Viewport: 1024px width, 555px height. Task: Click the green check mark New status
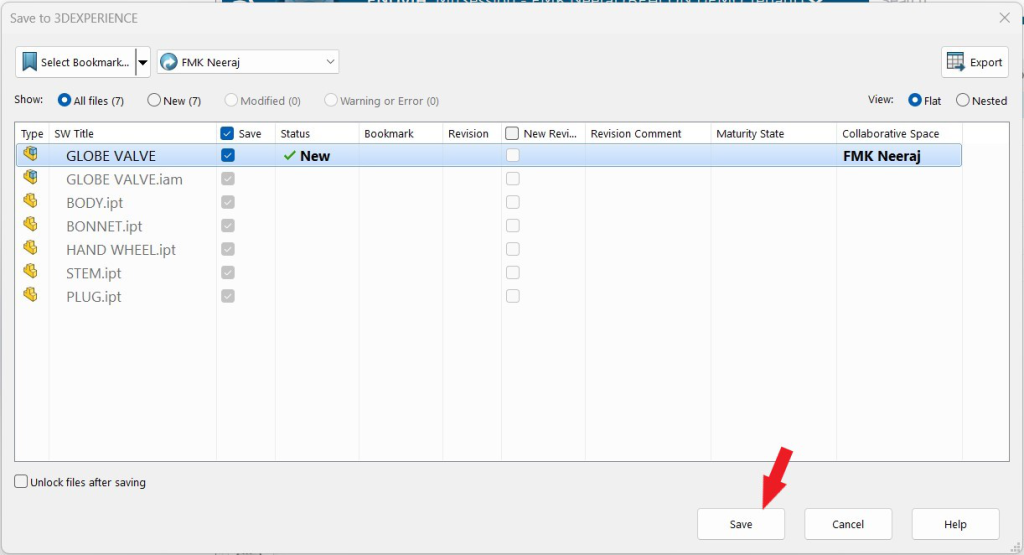[290, 156]
